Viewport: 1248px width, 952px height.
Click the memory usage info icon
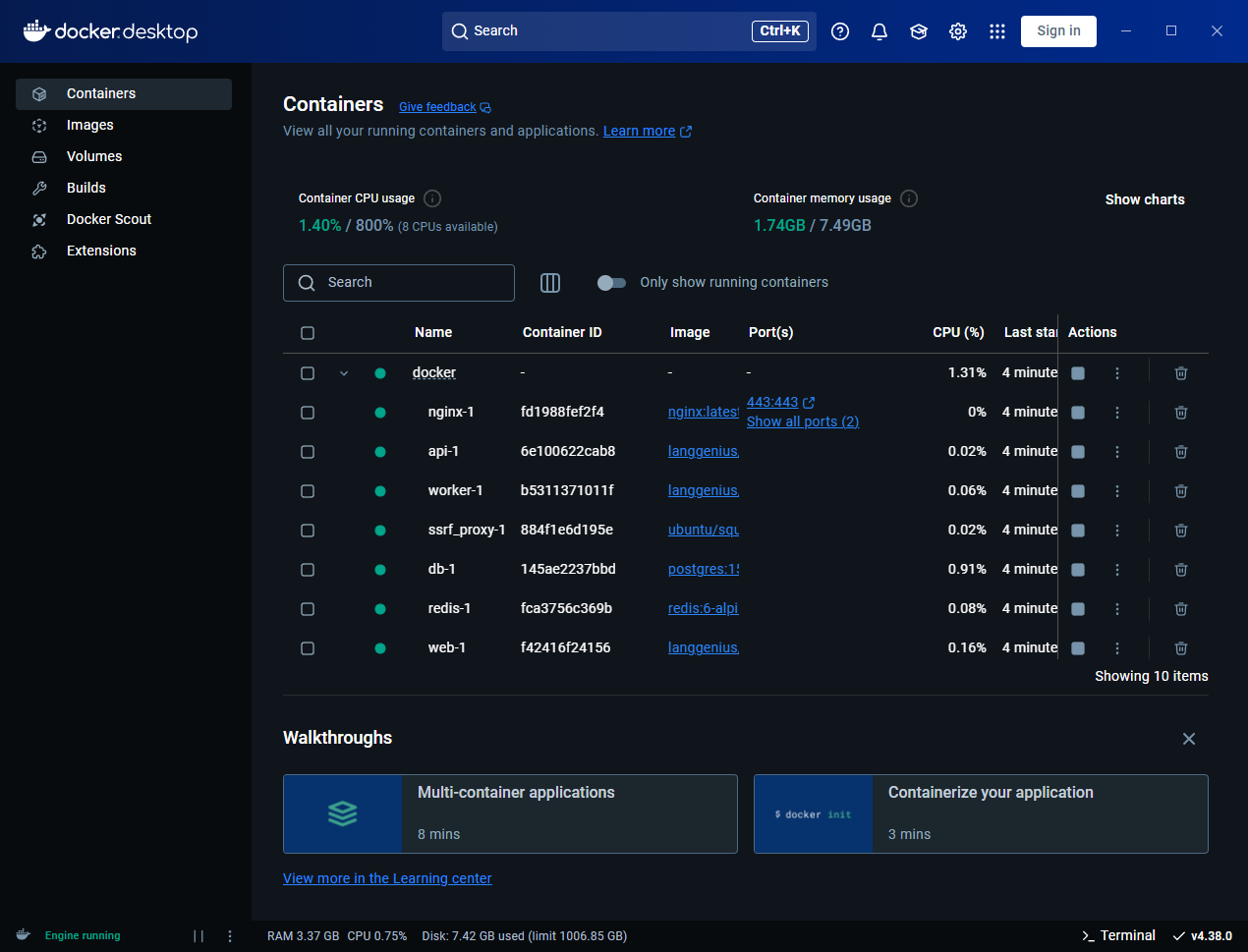pyautogui.click(x=909, y=198)
